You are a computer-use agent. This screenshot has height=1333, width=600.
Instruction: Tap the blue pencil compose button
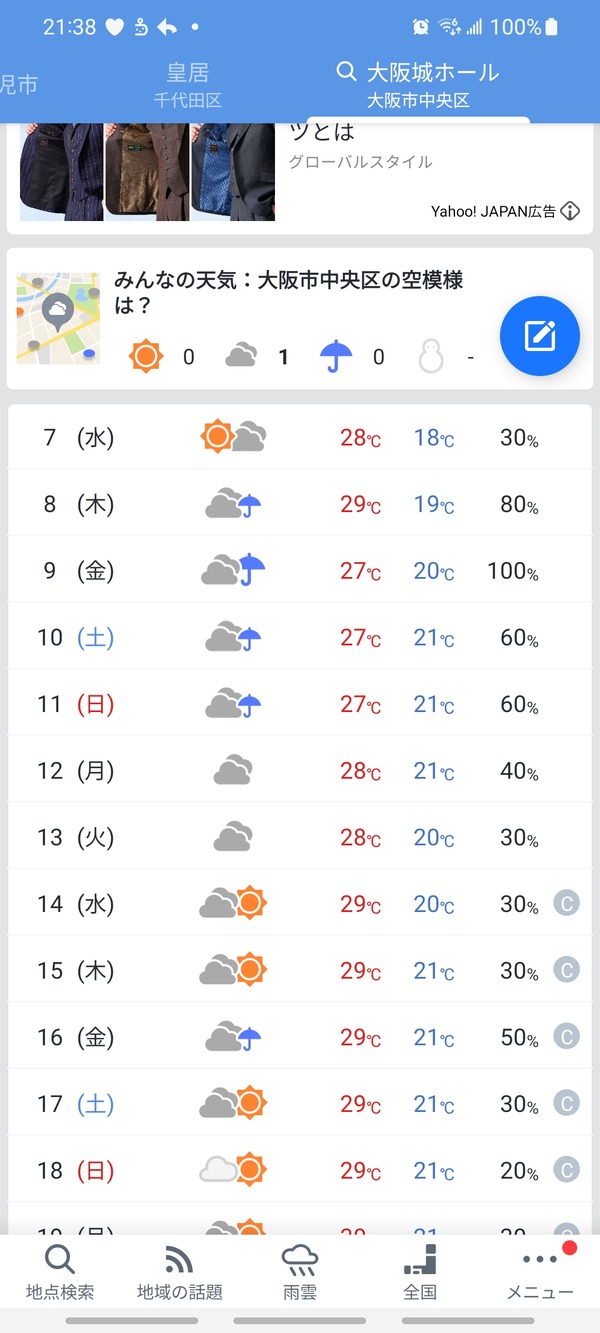pos(540,335)
